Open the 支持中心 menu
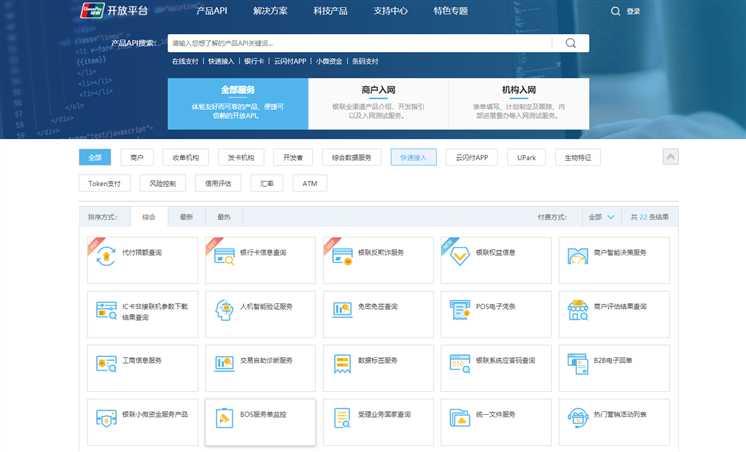 tap(390, 11)
